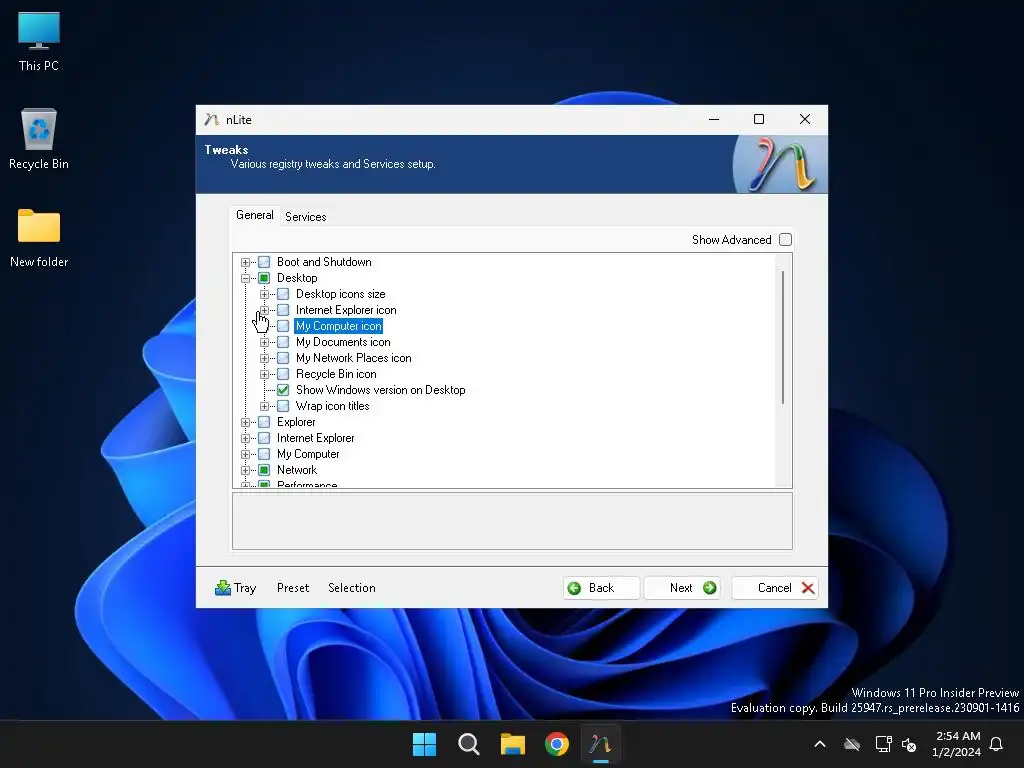Select 'Show Windows version on Desktop' row
Screen dimensions: 1024x768
point(380,390)
